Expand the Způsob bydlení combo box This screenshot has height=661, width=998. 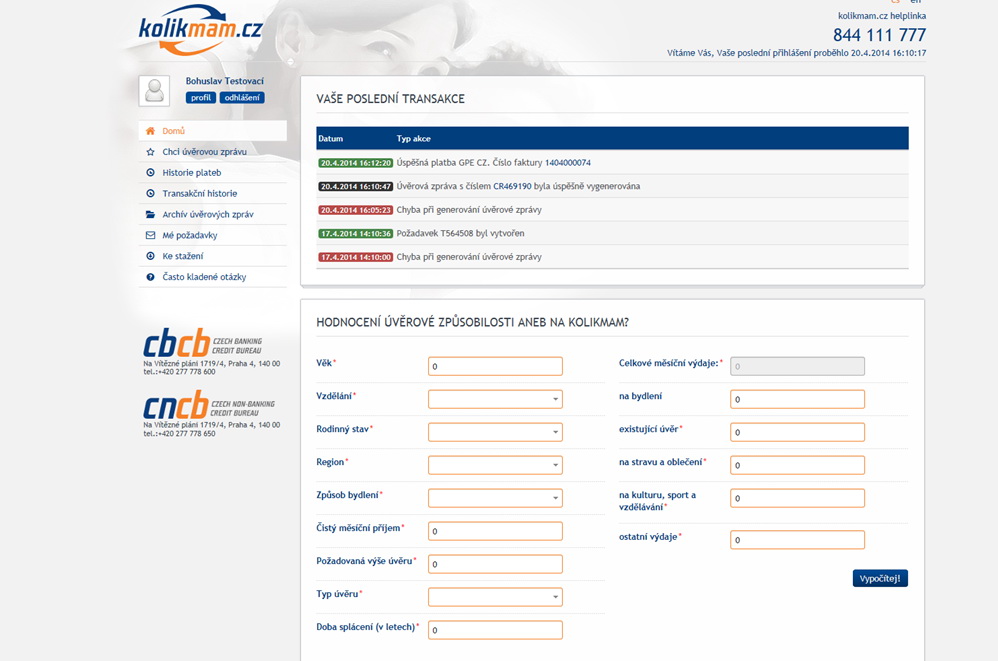coord(495,498)
